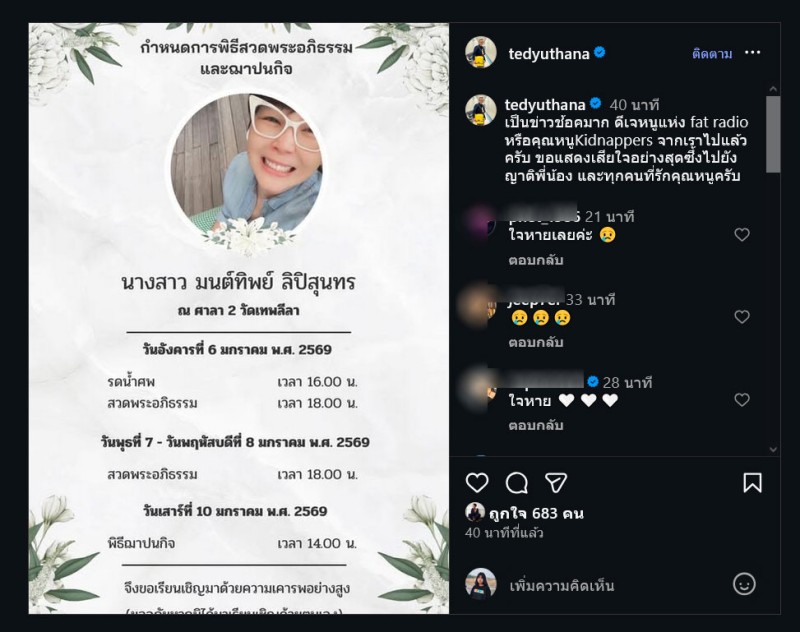This screenshot has width=800, height=632.
Task: Like the post with heart icon
Action: 477,483
